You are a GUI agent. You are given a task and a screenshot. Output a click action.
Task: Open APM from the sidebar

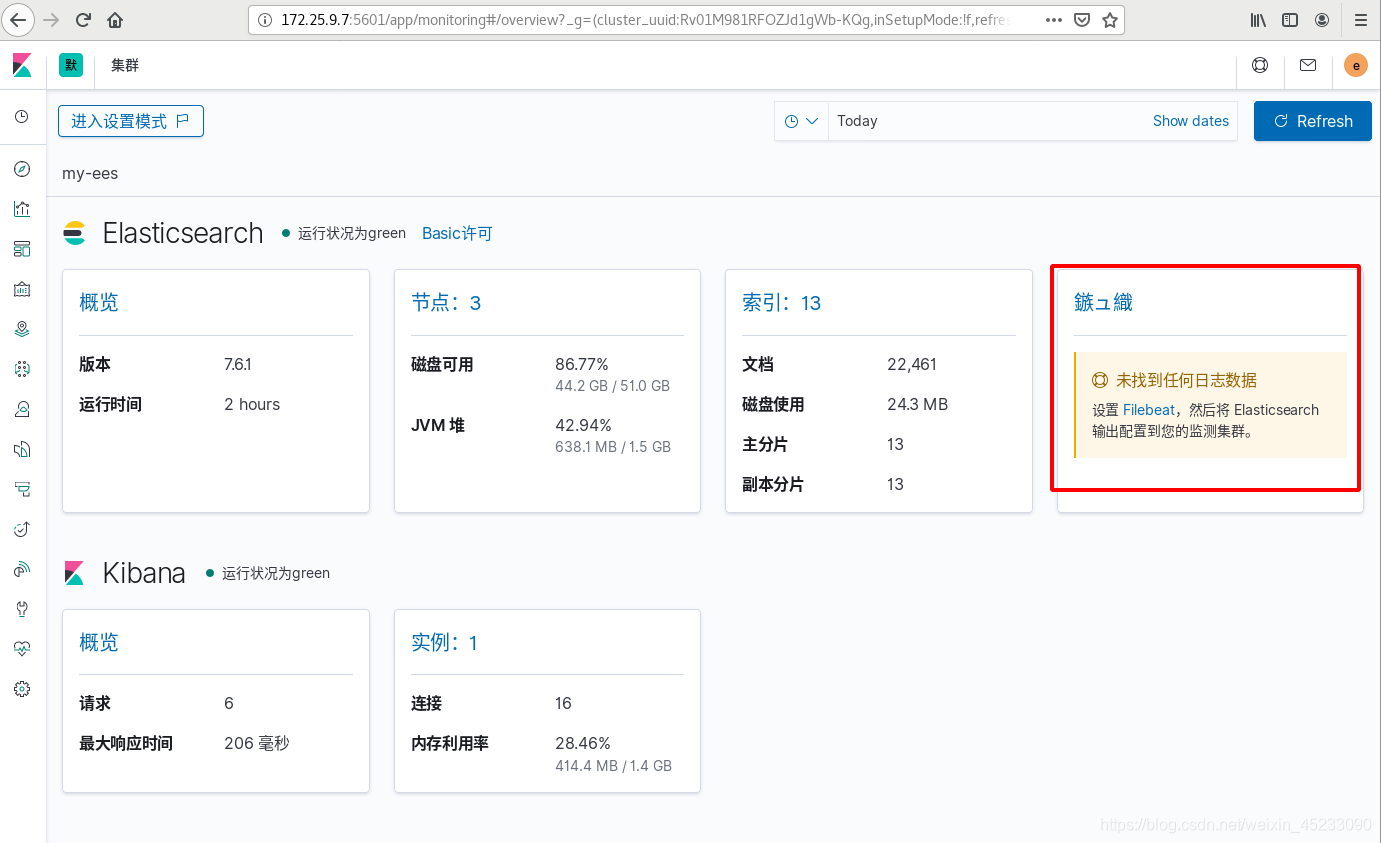pos(22,489)
